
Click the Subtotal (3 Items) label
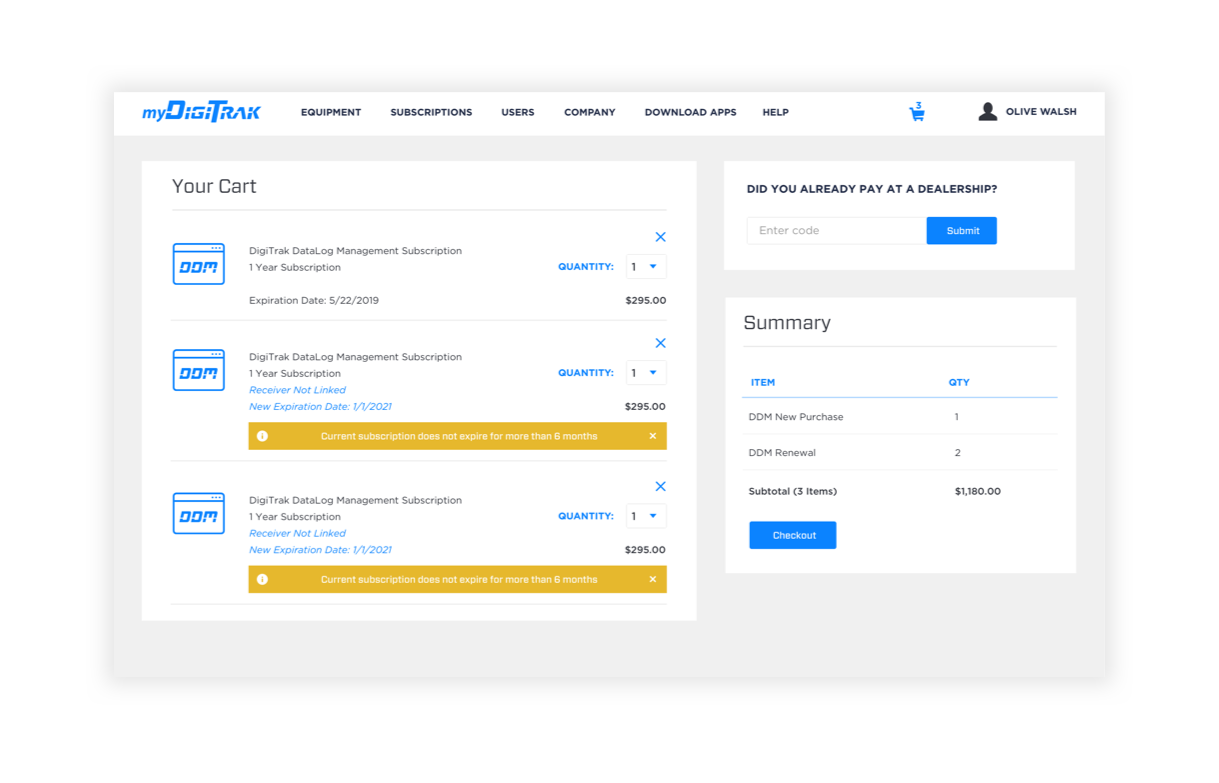tap(793, 491)
